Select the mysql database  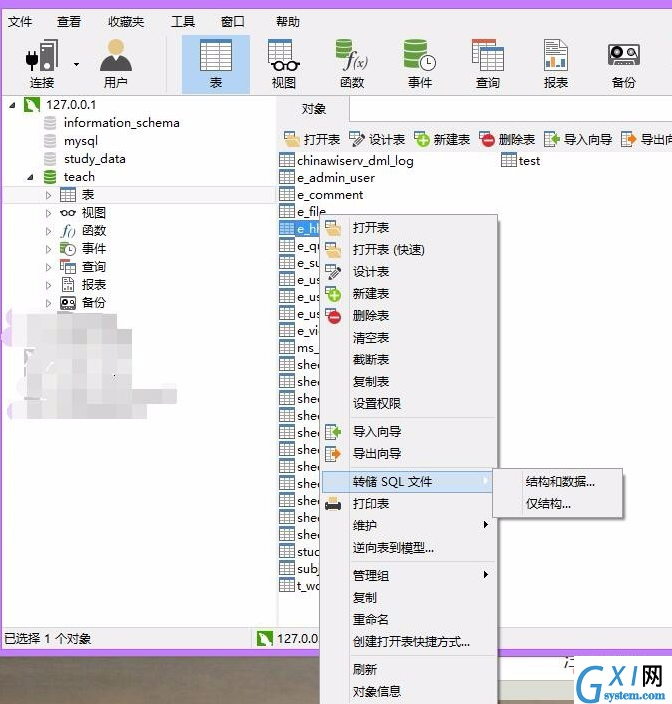tap(80, 141)
